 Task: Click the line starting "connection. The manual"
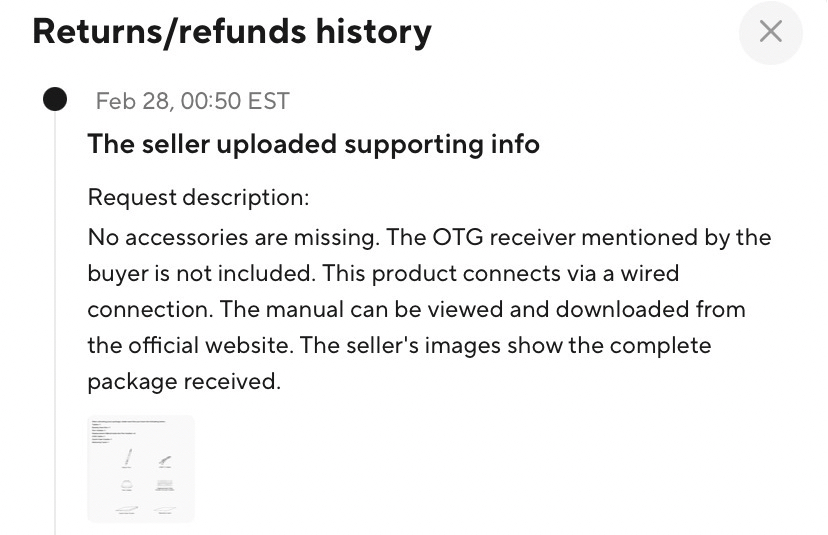[x=416, y=309]
